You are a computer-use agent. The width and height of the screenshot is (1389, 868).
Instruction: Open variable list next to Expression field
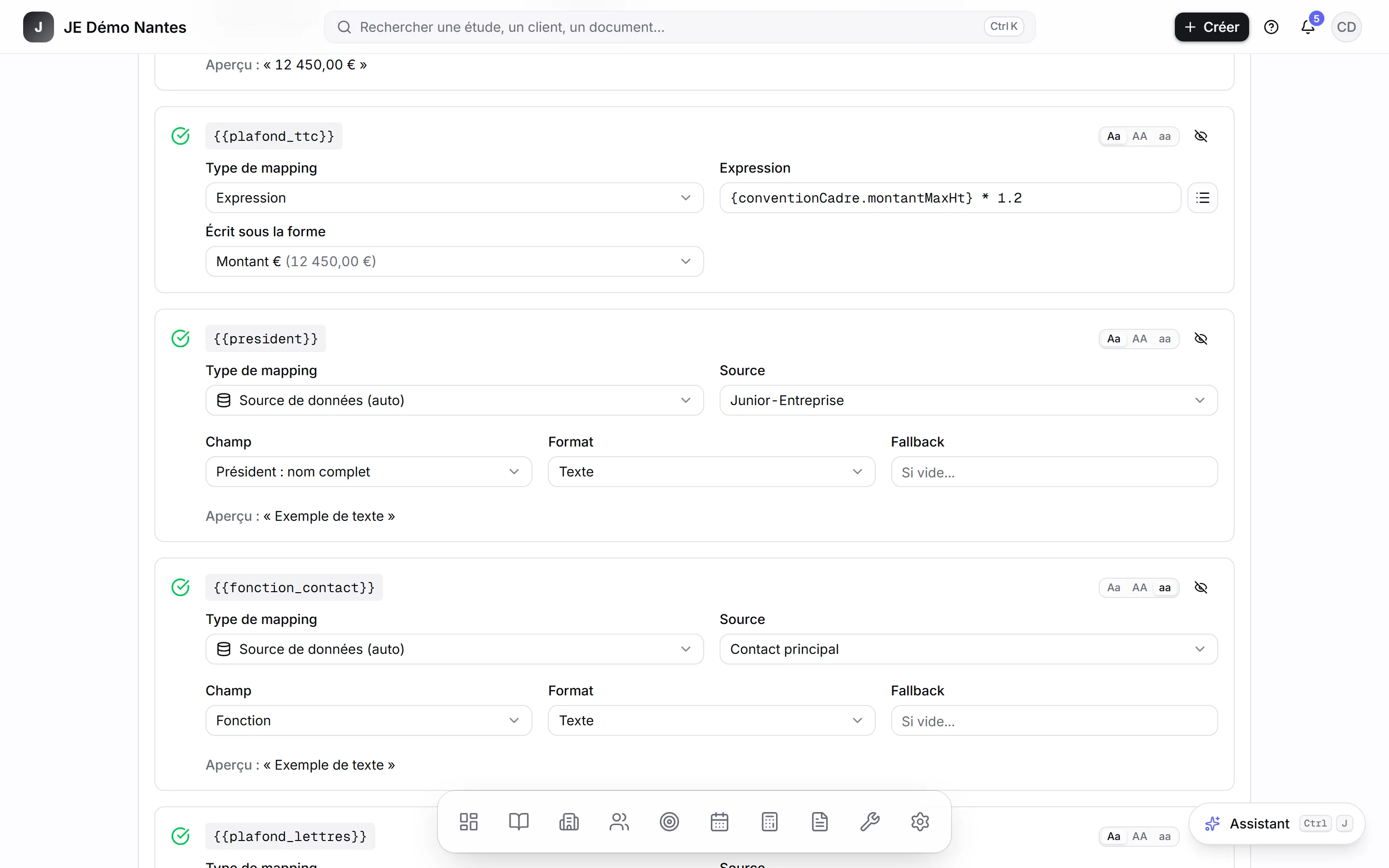(x=1202, y=198)
